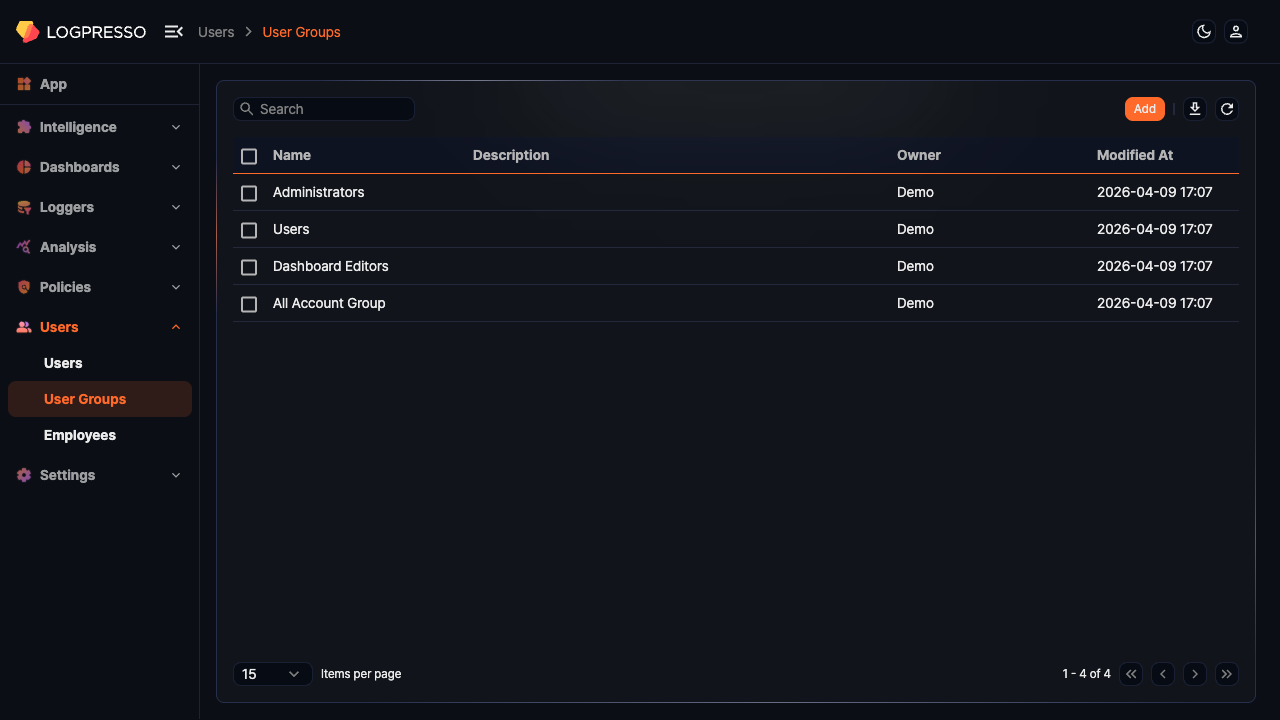Go to the last page with double-arrow button
Viewport: 1280px width, 720px height.
point(1227,673)
